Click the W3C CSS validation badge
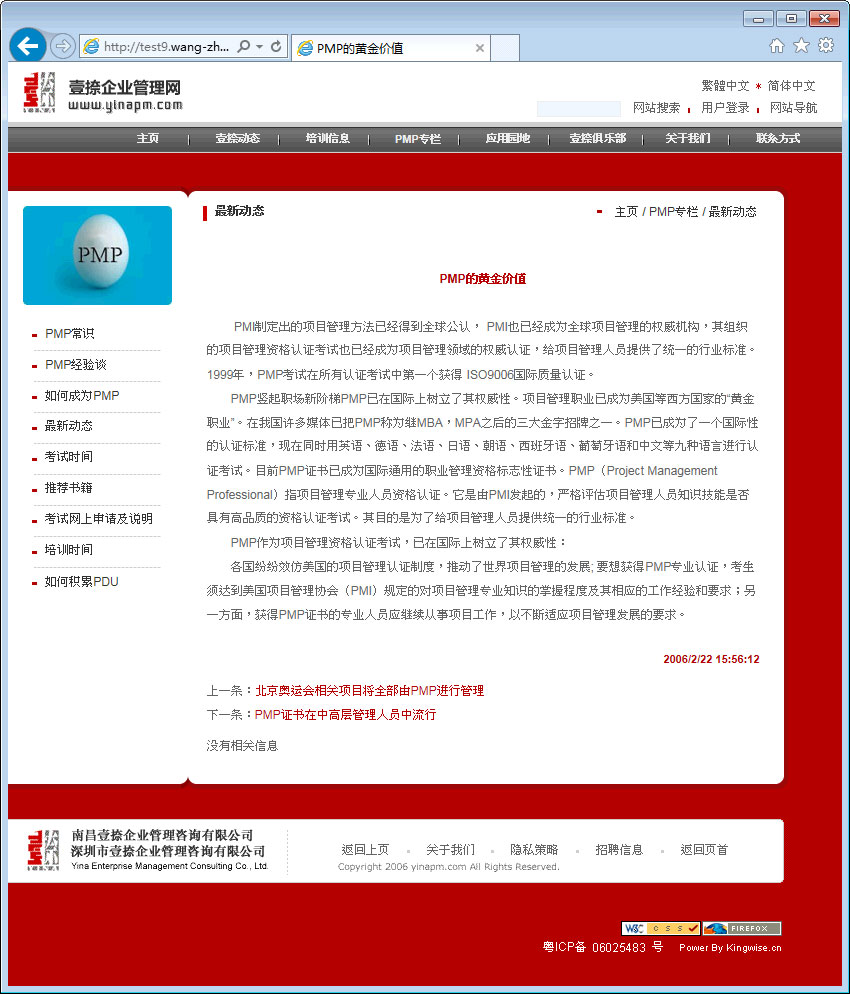Image resolution: width=850 pixels, height=994 pixels. coord(660,929)
